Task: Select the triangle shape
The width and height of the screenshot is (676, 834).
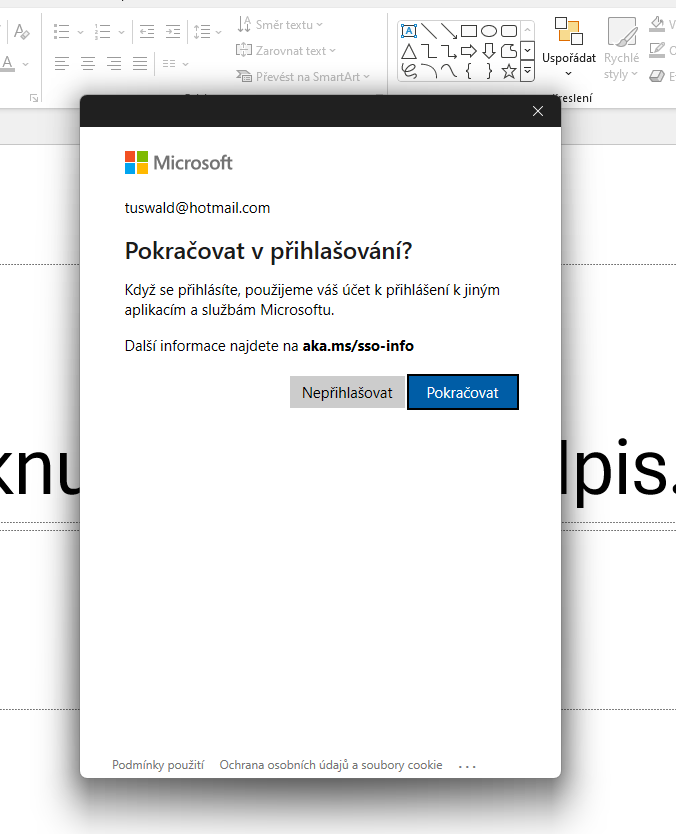Action: click(408, 51)
